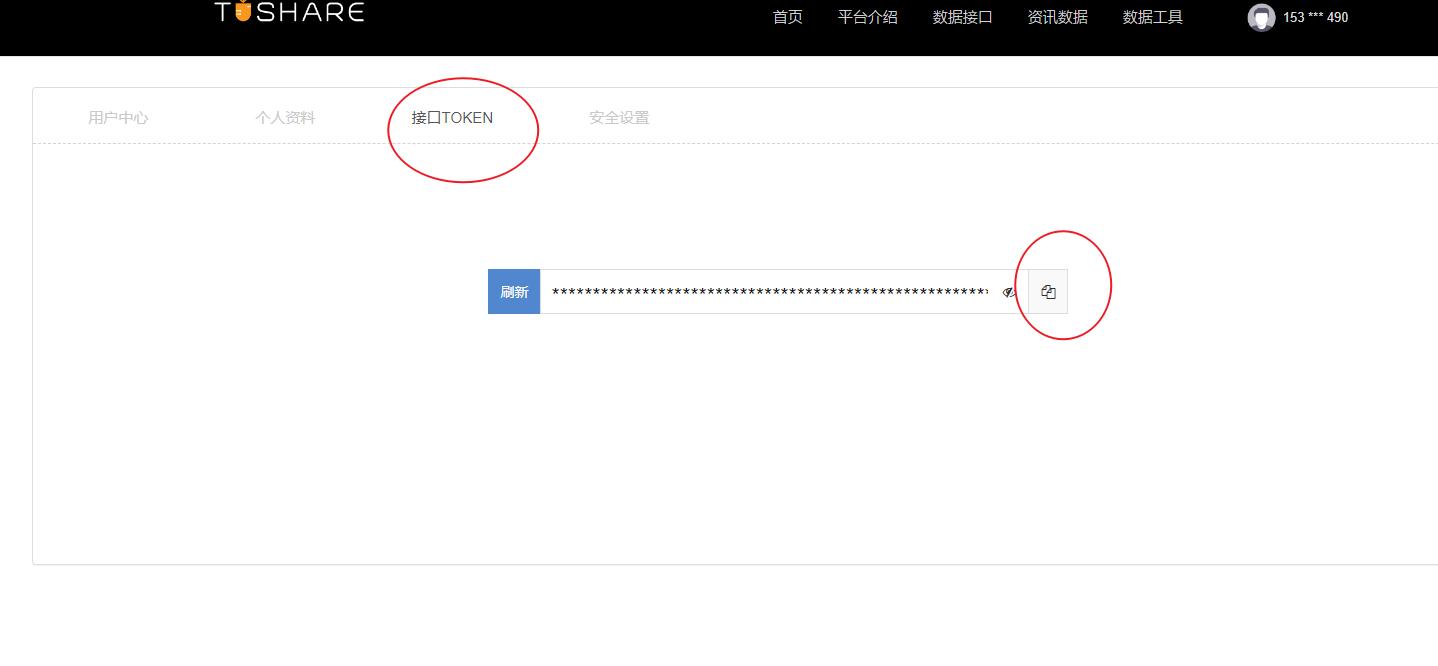
Task: Select the 安全设置 tab
Action: (x=619, y=117)
